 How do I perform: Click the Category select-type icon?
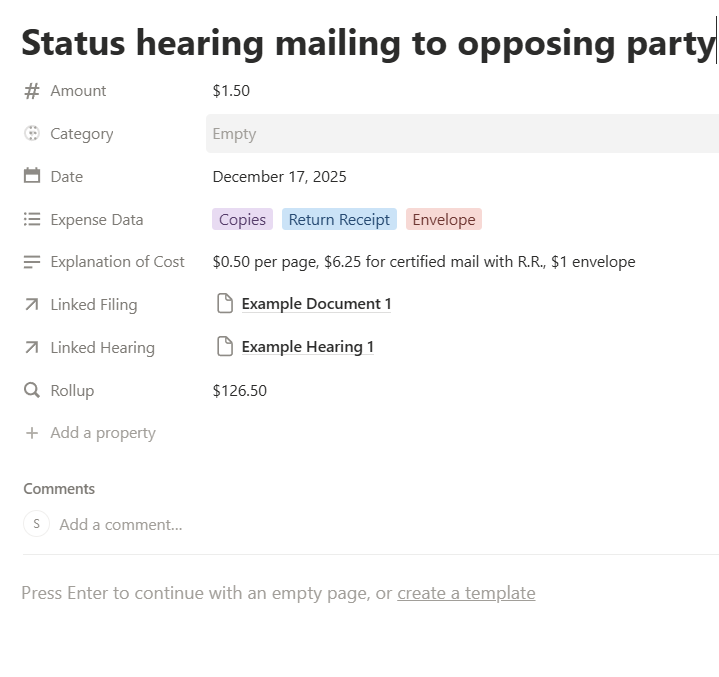pyautogui.click(x=32, y=134)
